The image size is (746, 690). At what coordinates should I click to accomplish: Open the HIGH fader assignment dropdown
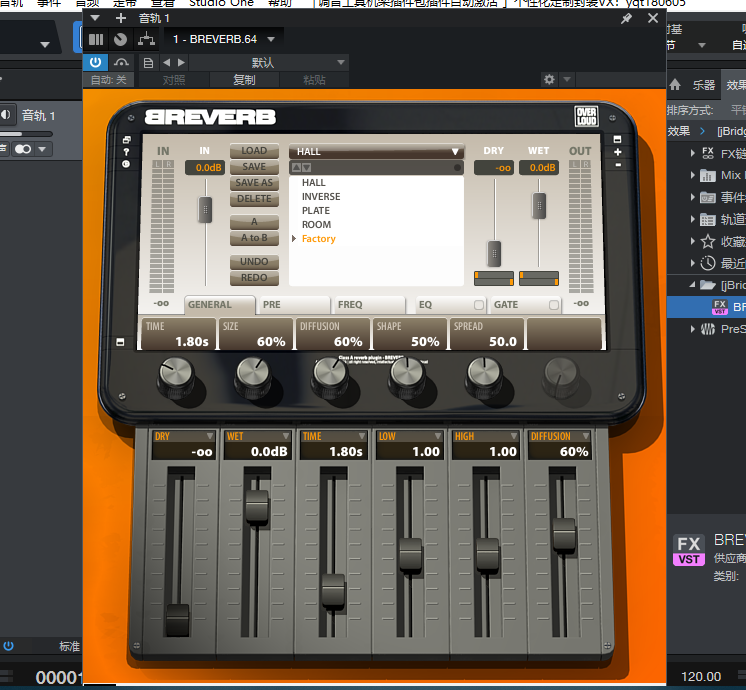(x=514, y=436)
